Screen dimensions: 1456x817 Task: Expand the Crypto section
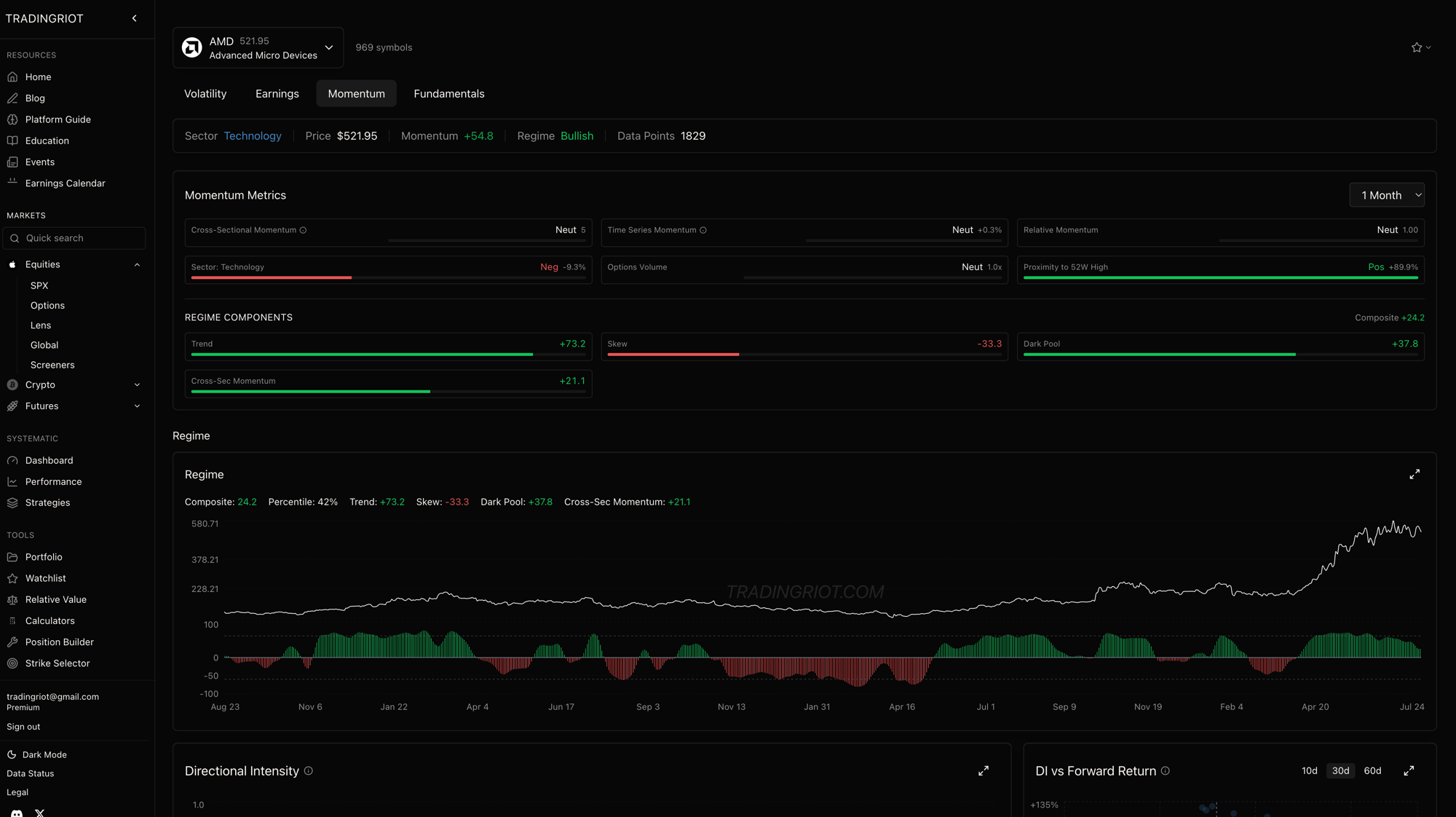click(137, 385)
